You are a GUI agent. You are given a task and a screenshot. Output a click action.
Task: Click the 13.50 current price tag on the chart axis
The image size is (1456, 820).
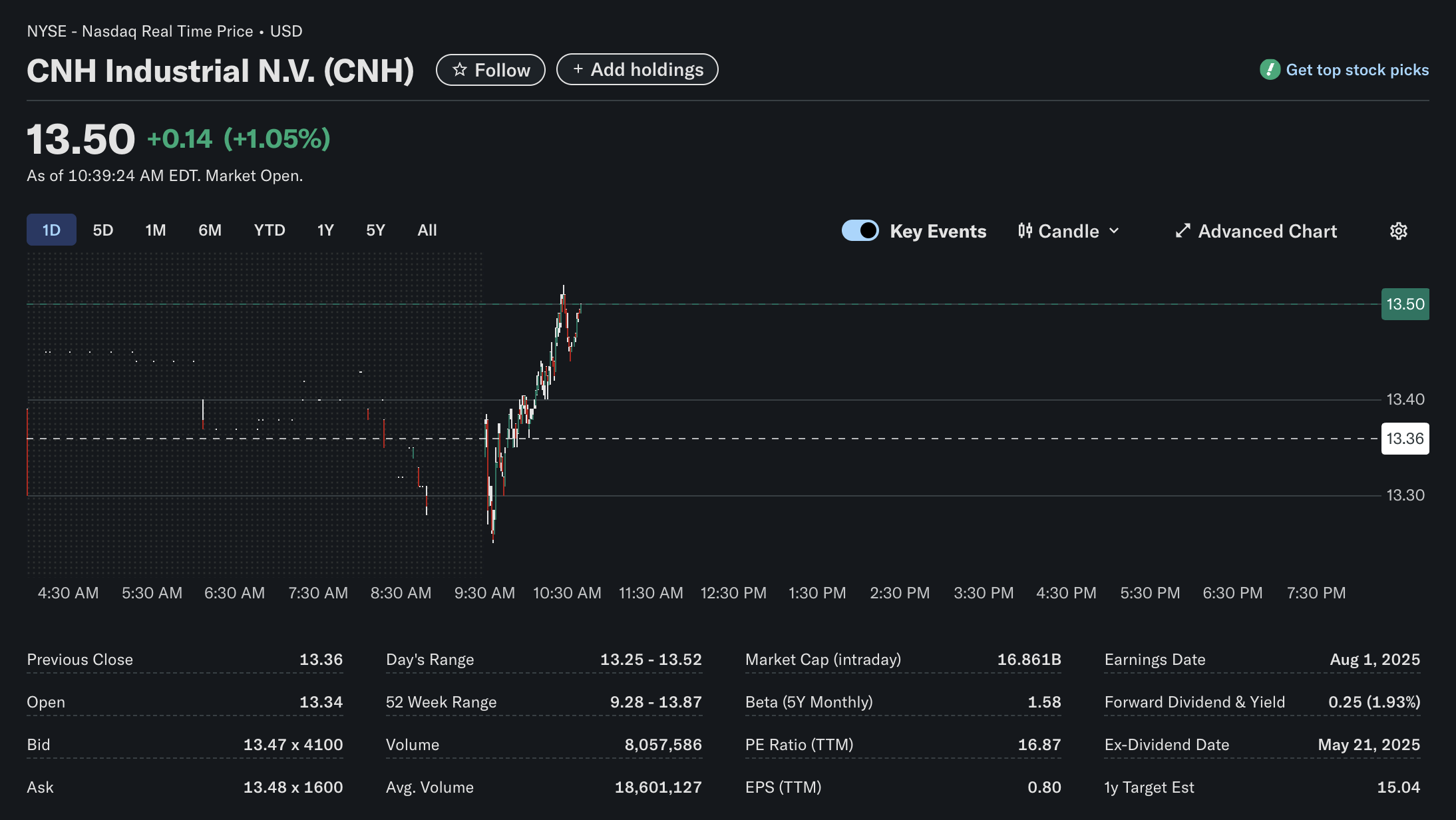1405,304
